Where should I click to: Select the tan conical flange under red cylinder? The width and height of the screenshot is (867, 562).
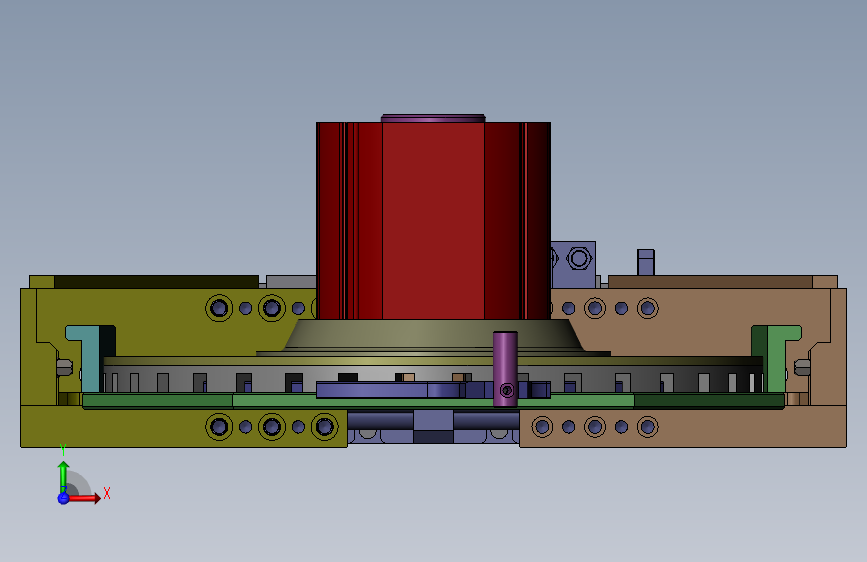433,335
